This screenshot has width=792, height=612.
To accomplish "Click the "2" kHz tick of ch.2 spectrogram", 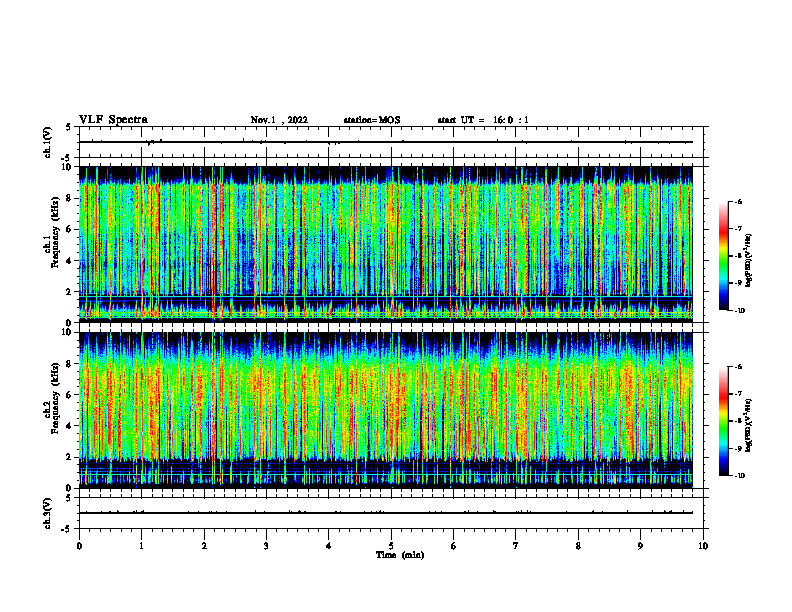I will point(70,457).
